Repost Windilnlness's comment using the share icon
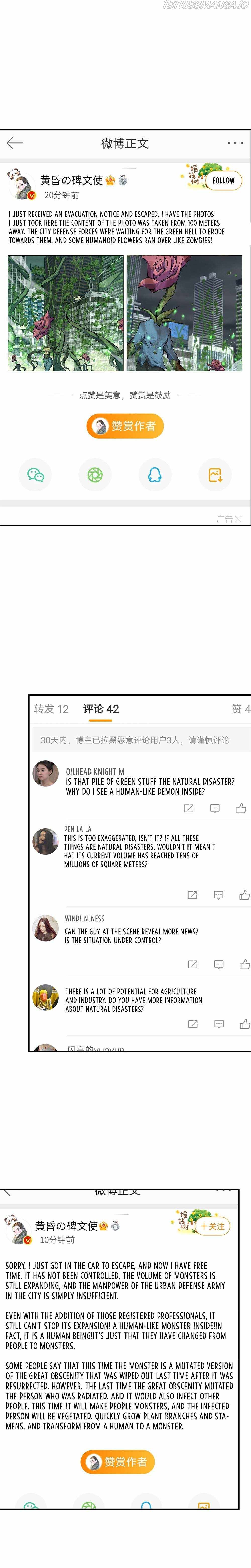 193,964
